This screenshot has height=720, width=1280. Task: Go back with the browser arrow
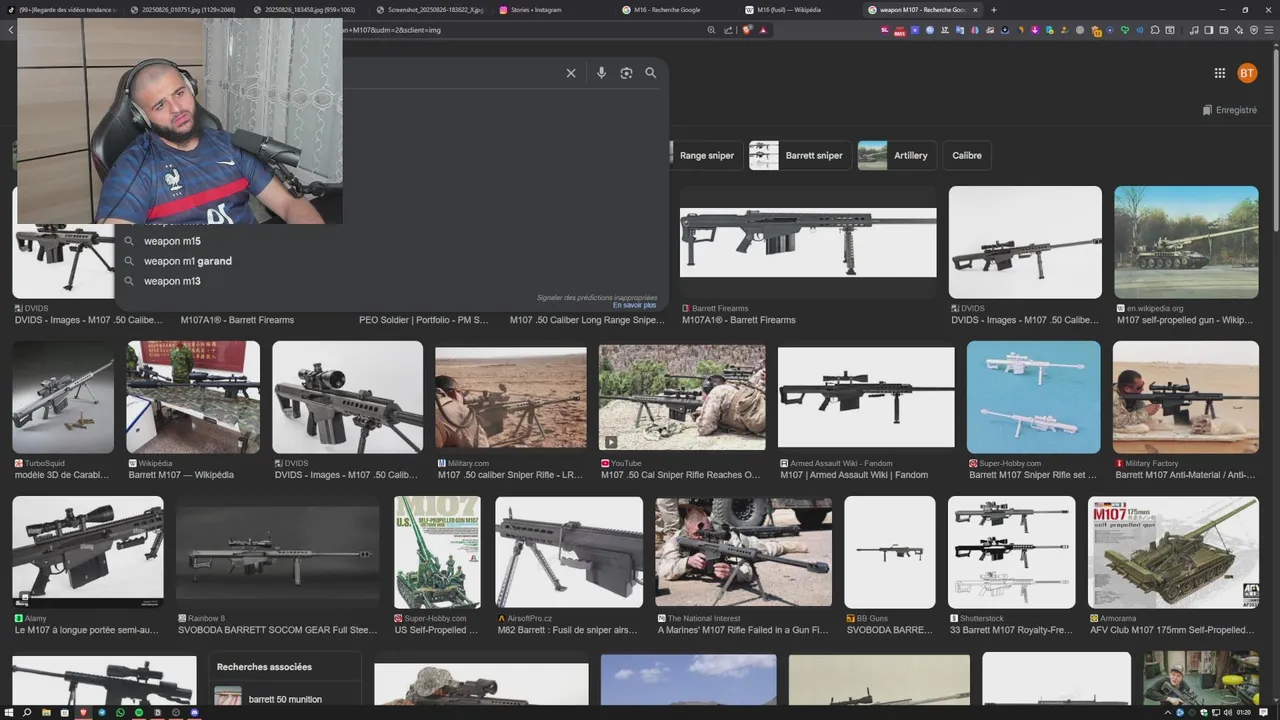[x=10, y=30]
